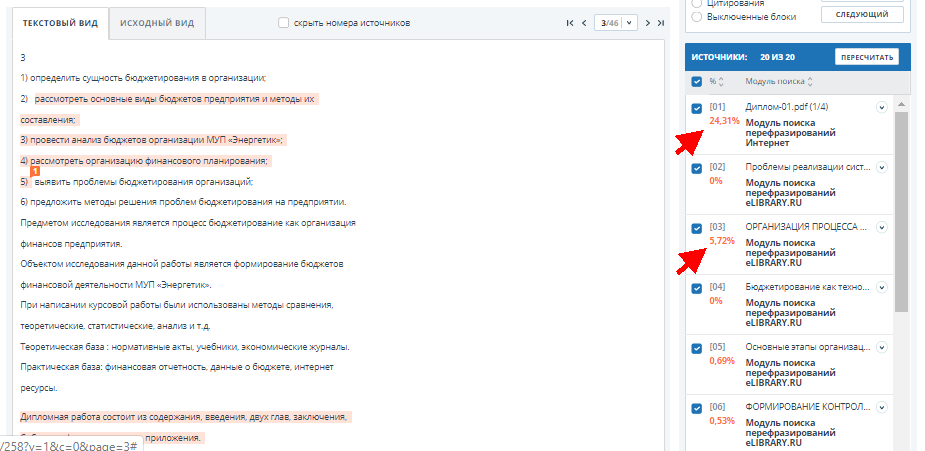Expand source Проблемы реализации сист details
The image size is (925, 451).
(x=881, y=167)
